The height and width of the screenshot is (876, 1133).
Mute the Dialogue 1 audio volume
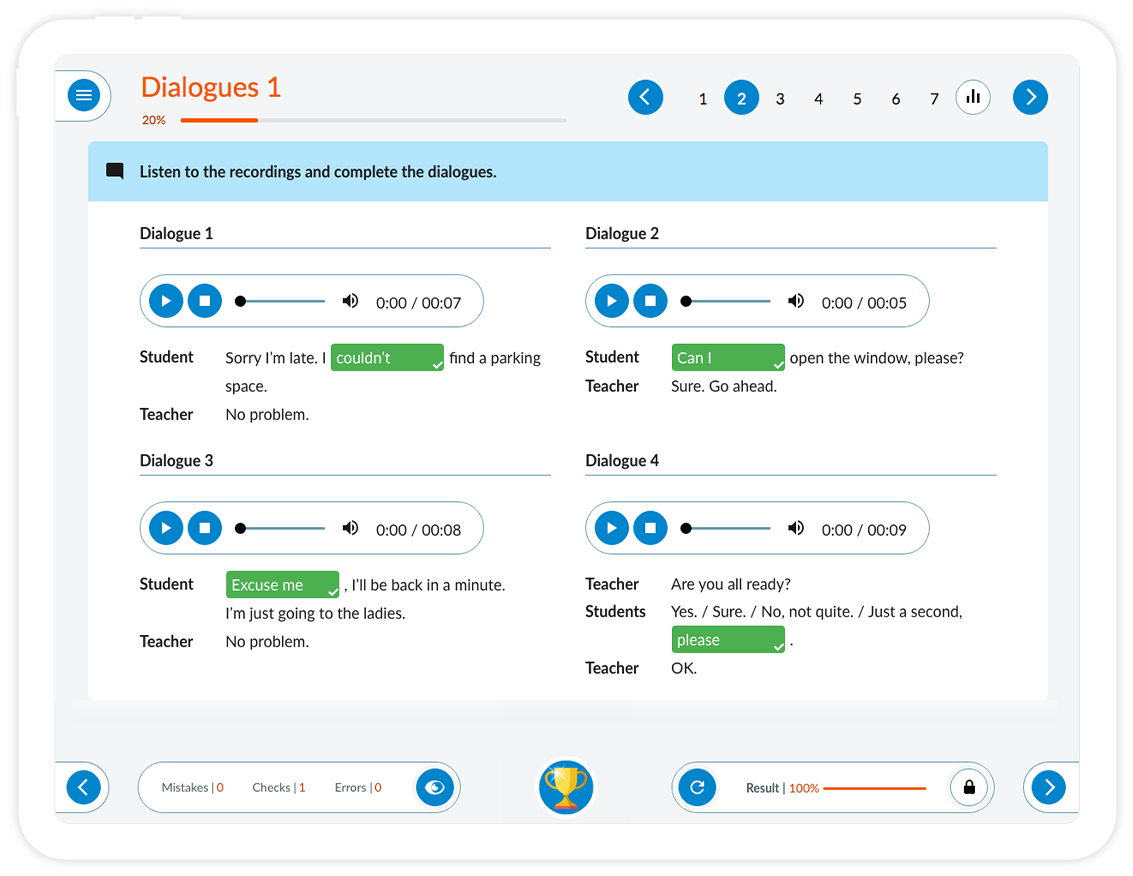(x=350, y=301)
